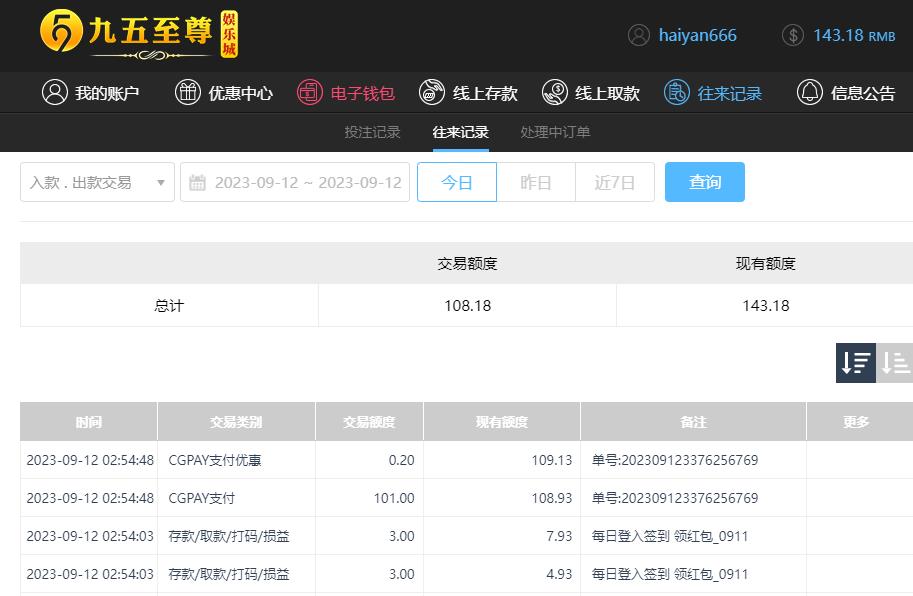Select the 今日 date range option
This screenshot has height=596, width=913.
click(x=457, y=182)
